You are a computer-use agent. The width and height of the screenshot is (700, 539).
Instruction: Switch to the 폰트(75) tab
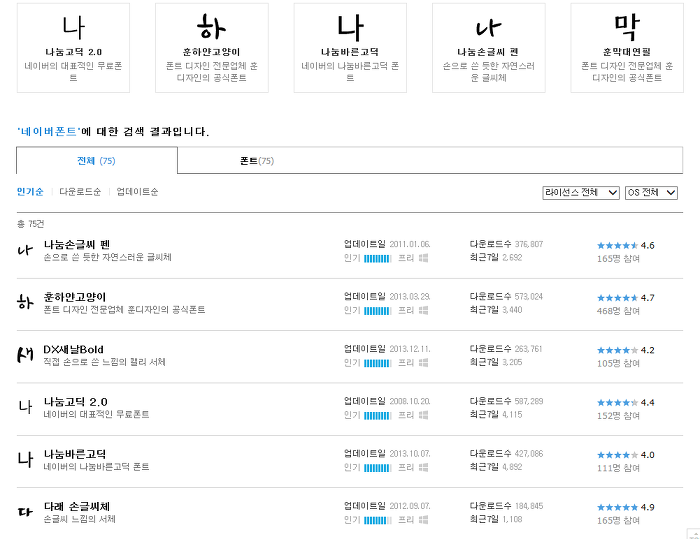click(257, 161)
